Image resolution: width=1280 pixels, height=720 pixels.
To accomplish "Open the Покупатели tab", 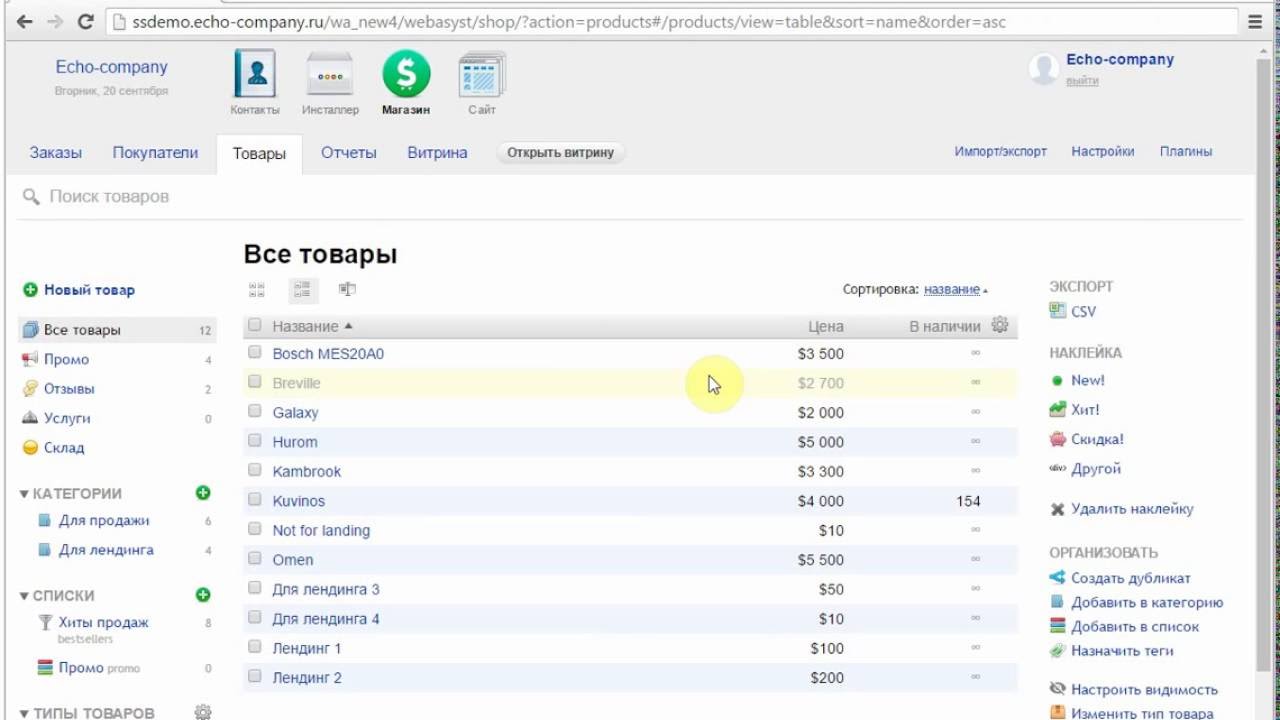I will coord(155,153).
